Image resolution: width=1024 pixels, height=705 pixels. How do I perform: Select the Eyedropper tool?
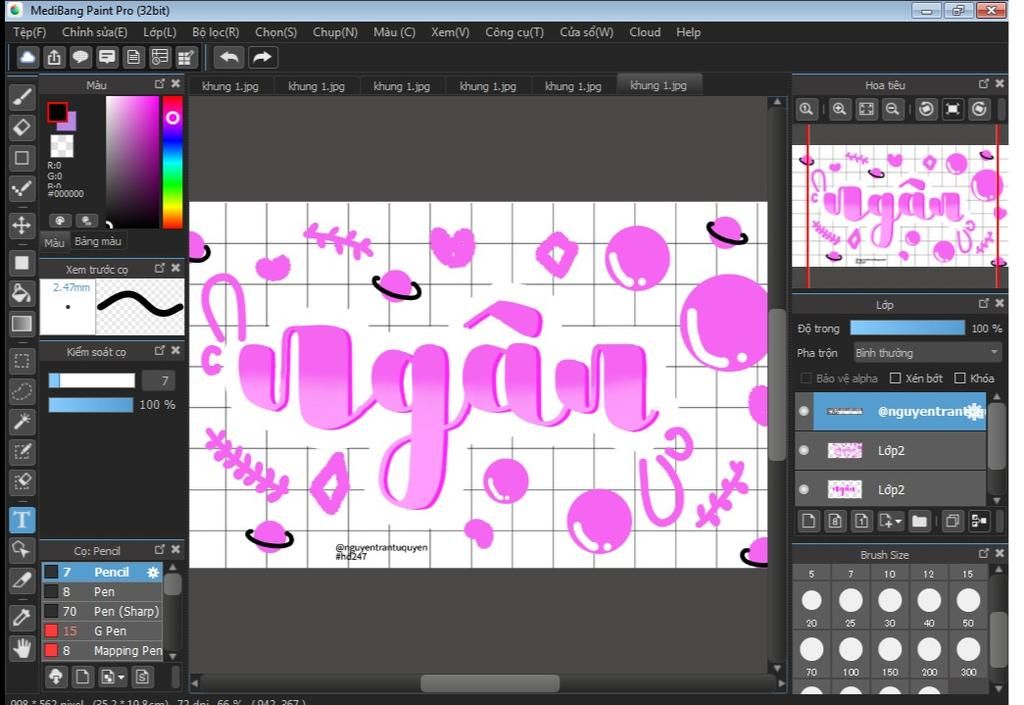(x=22, y=616)
